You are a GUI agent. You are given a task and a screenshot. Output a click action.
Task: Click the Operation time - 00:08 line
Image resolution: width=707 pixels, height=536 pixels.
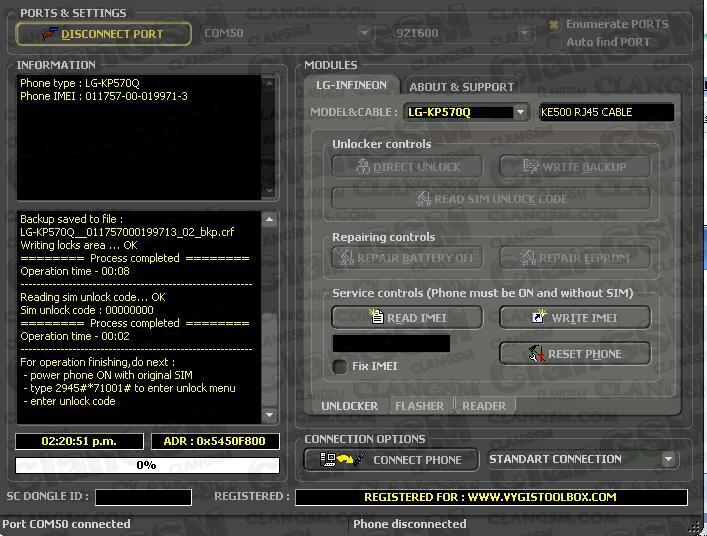pos(75,271)
